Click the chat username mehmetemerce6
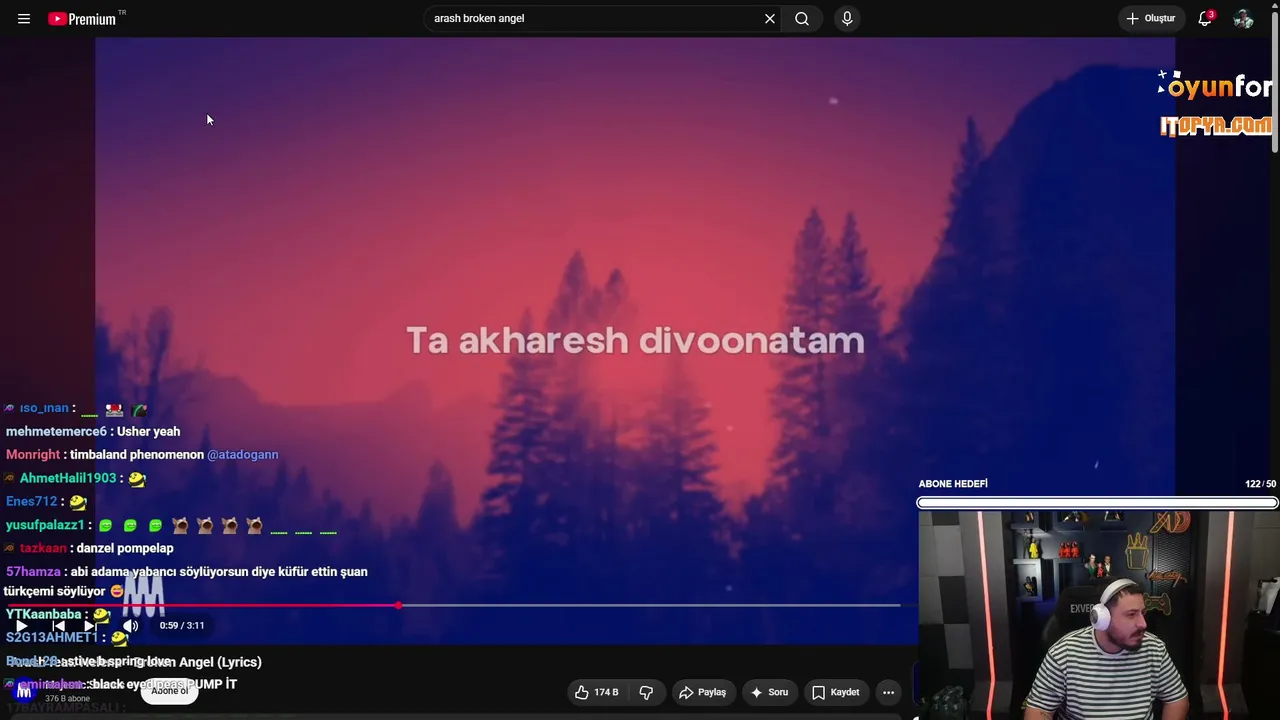The image size is (1280, 720). coord(56,432)
